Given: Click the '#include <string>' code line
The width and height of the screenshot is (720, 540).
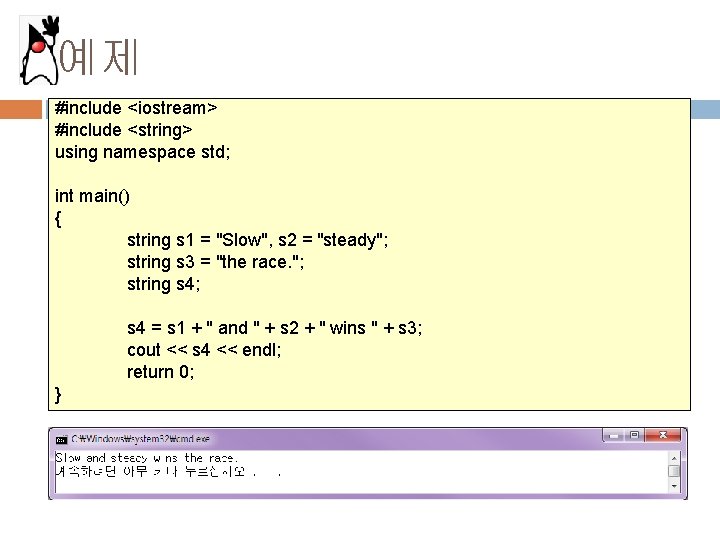Looking at the screenshot, I should [124, 130].
